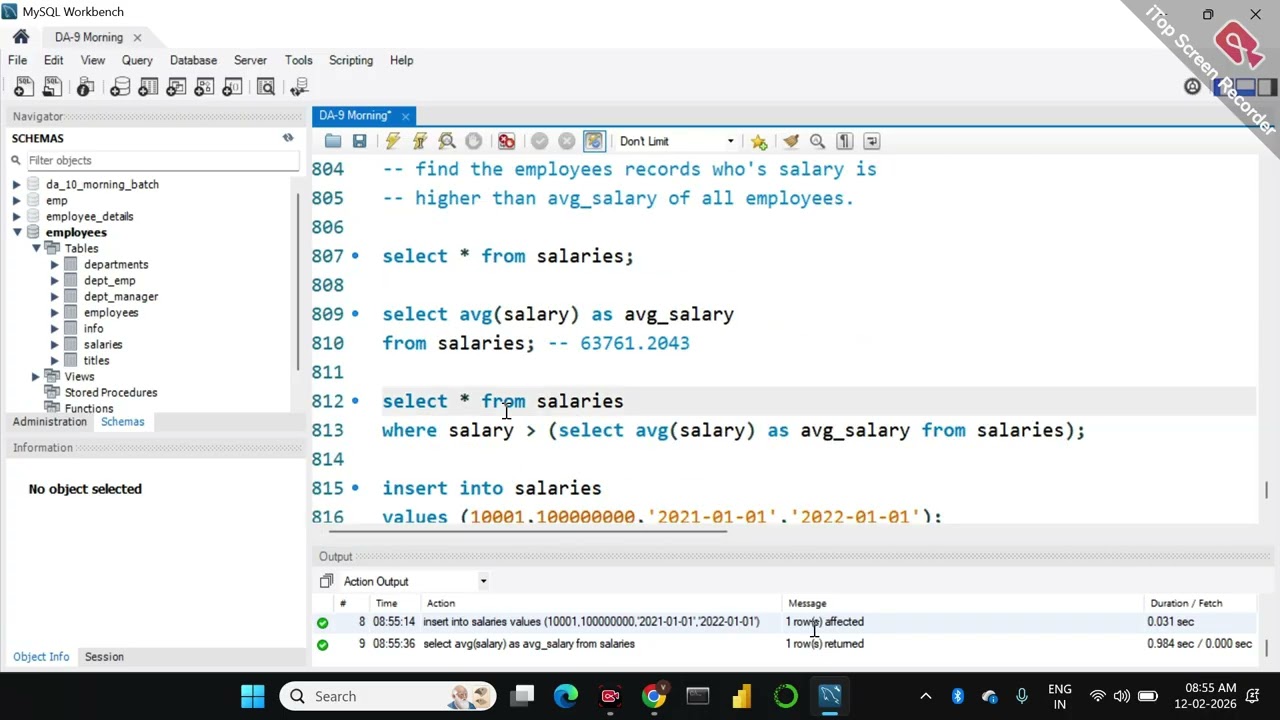This screenshot has height=720, width=1280.
Task: Open output type copy icon
Action: click(x=326, y=581)
